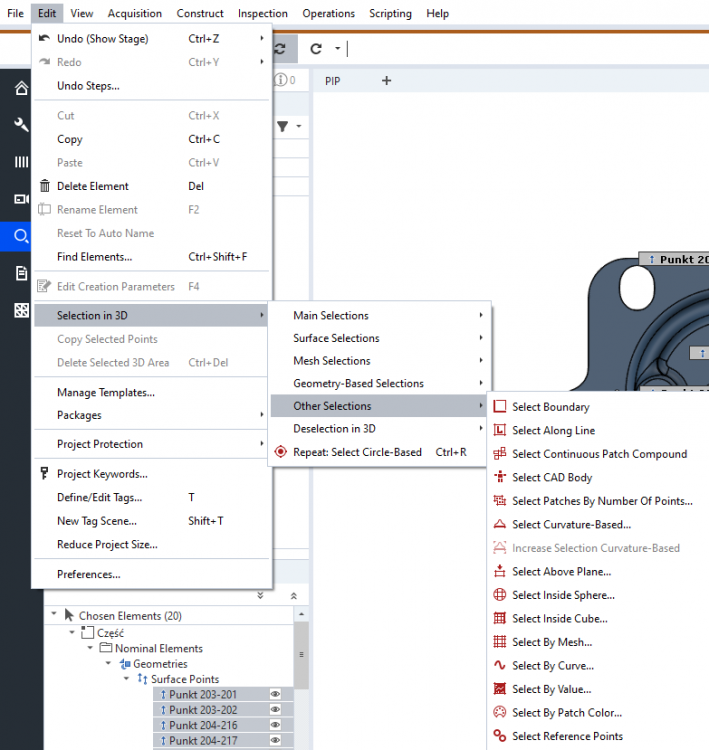Click the trash icon beside Delete Element

[44, 186]
